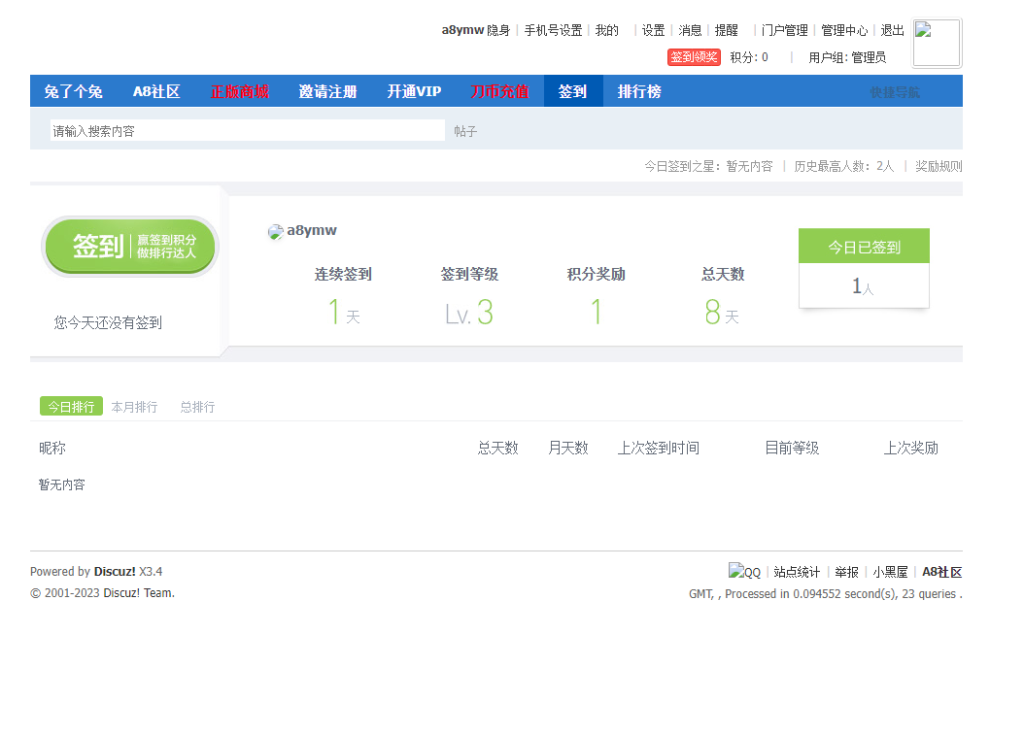Switch to 总排行 tab
Image resolution: width=1024 pixels, height=734 pixels.
197,407
